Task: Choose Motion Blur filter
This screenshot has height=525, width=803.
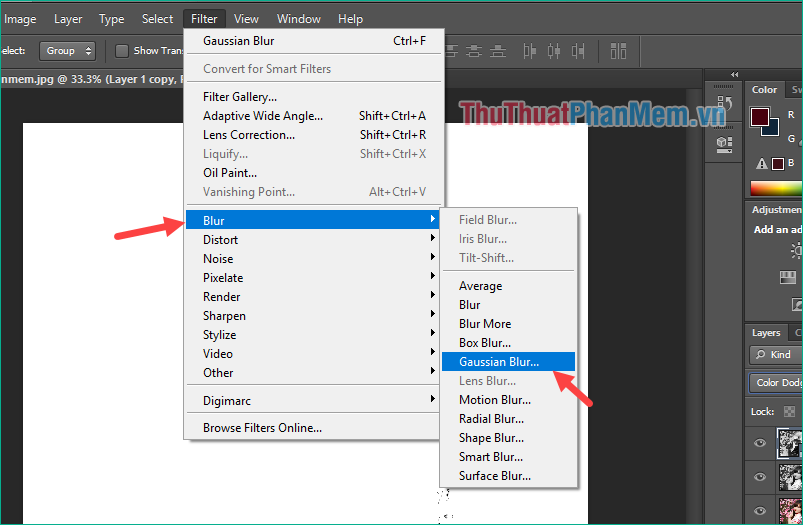Action: tap(508, 400)
